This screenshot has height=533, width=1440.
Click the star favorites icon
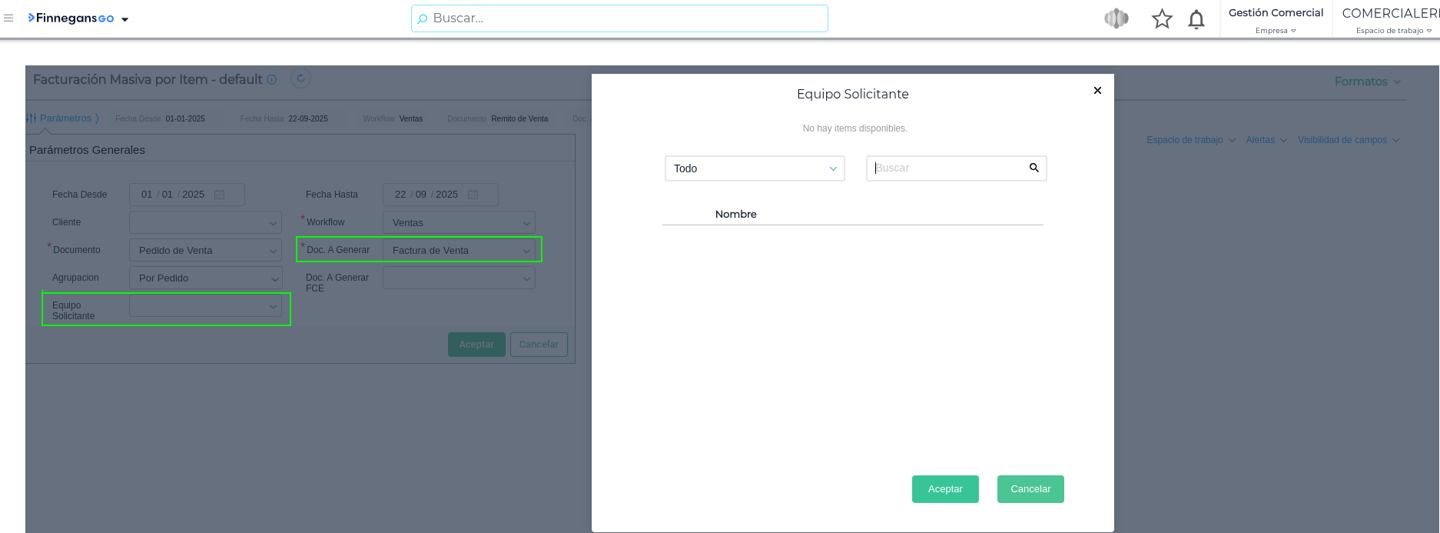(1161, 18)
